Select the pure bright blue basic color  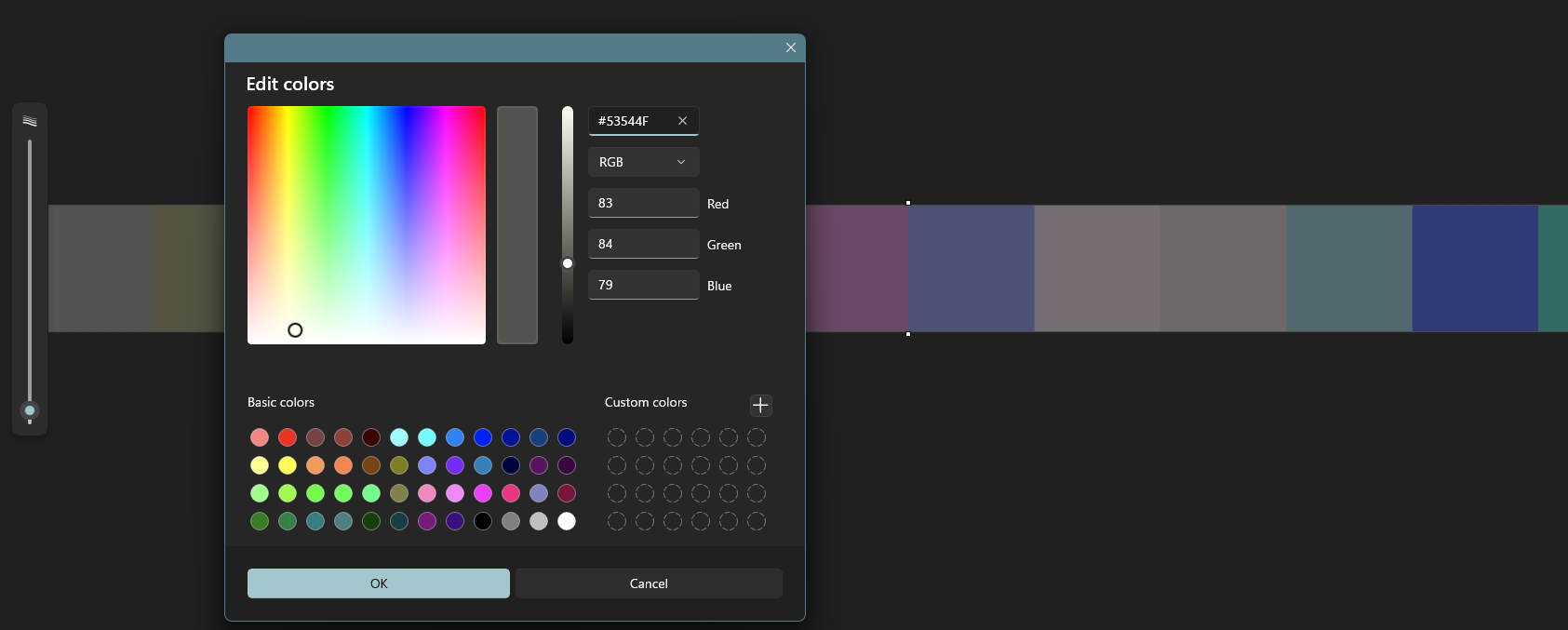[483, 437]
